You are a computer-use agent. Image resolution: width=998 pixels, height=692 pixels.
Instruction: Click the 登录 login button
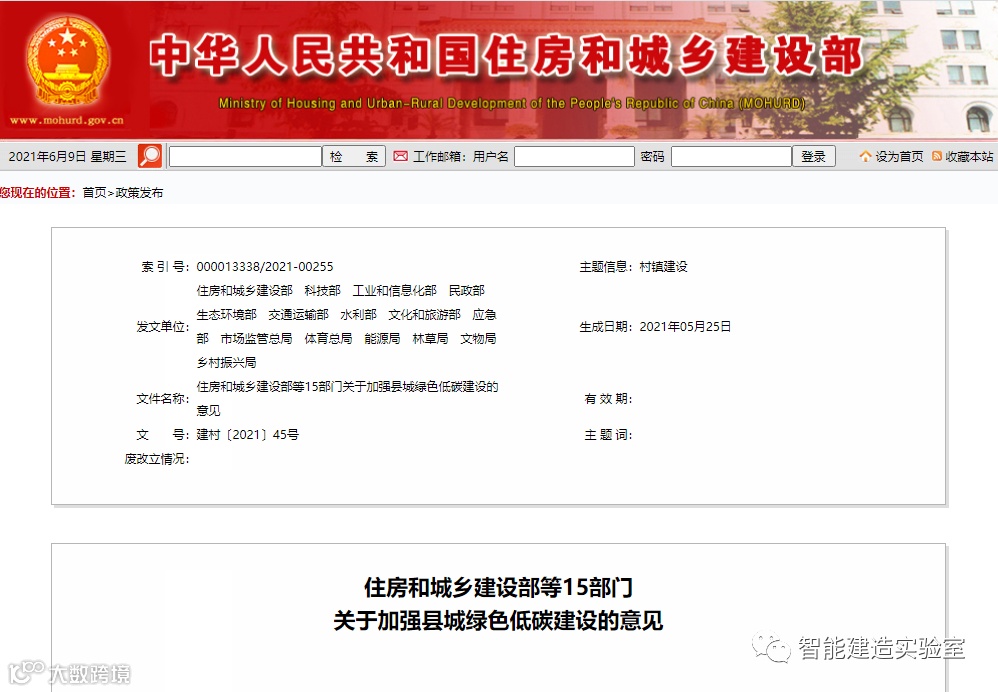click(x=813, y=157)
